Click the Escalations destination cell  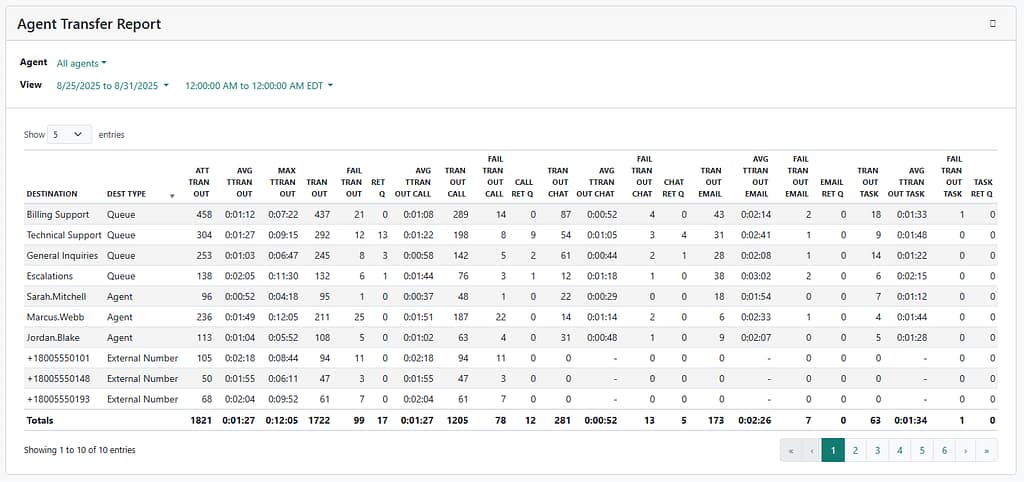pyautogui.click(x=50, y=276)
